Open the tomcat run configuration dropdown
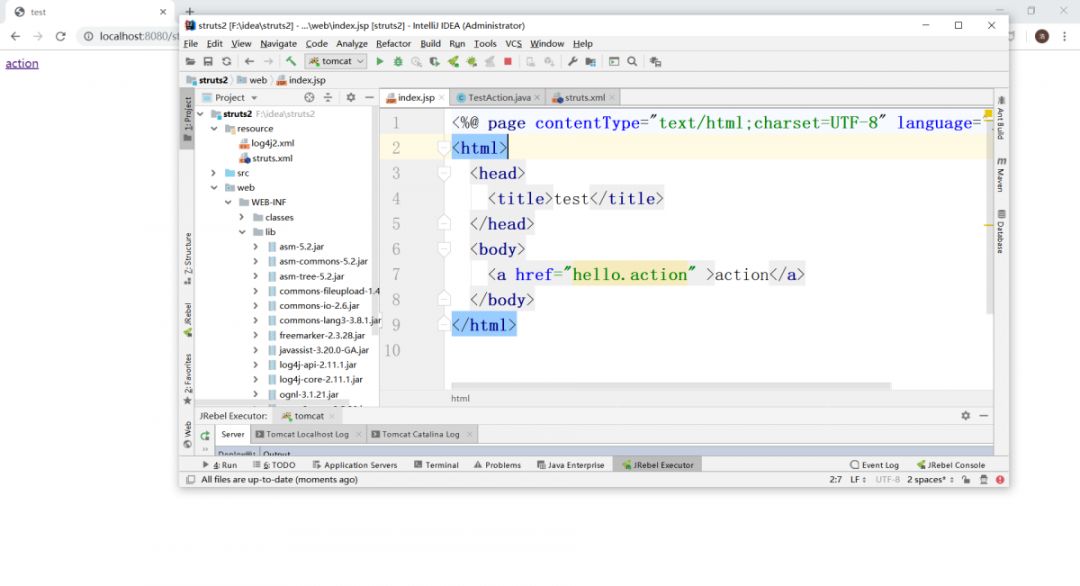Viewport: 1080px width, 586px height. pyautogui.click(x=335, y=61)
